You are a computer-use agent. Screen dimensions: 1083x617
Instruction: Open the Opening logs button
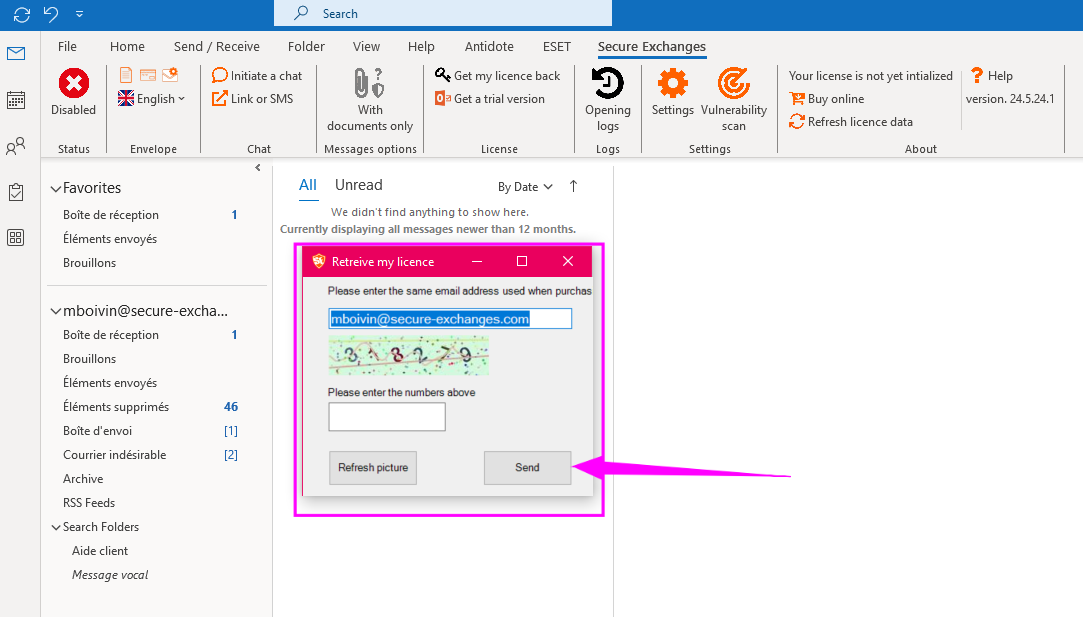pyautogui.click(x=608, y=99)
